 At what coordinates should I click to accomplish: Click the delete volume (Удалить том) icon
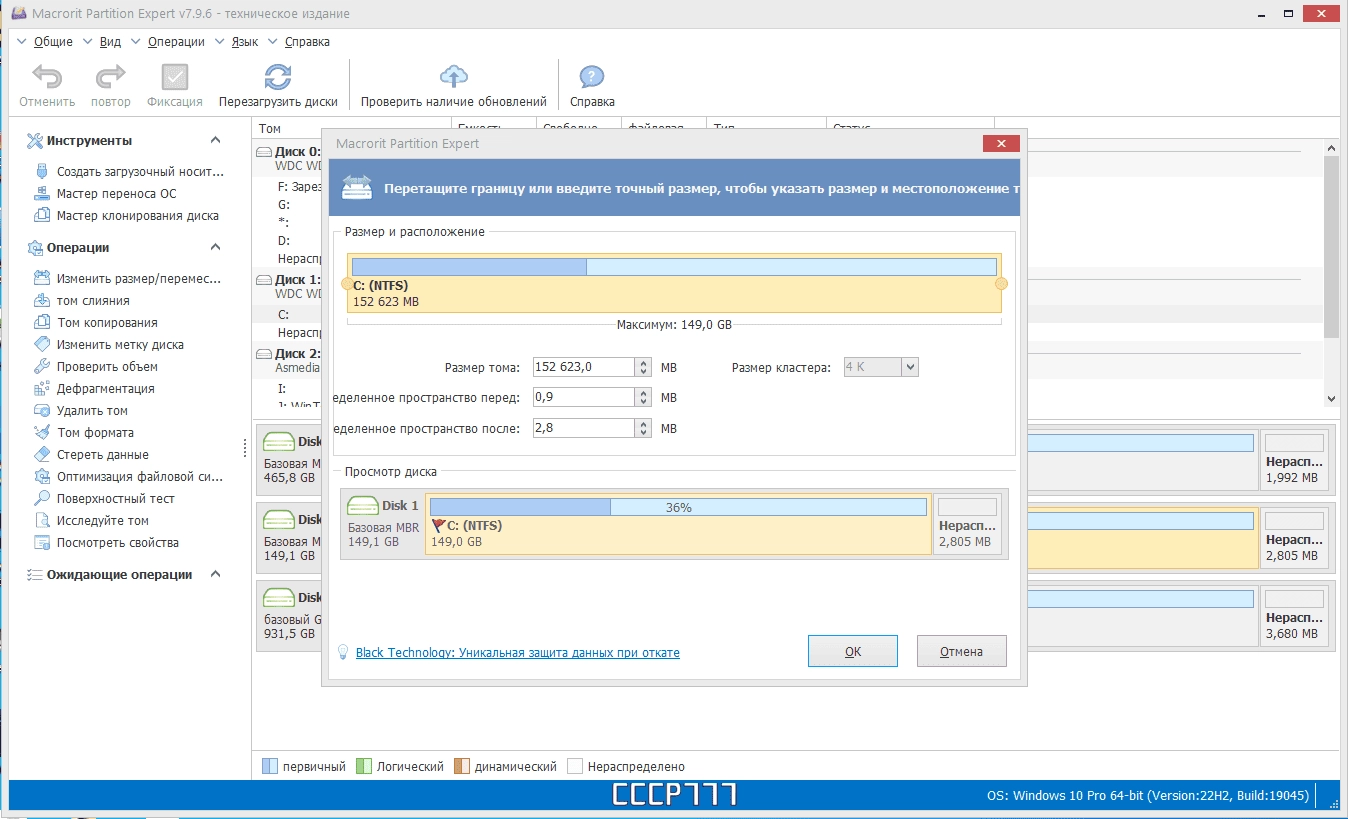tap(41, 411)
